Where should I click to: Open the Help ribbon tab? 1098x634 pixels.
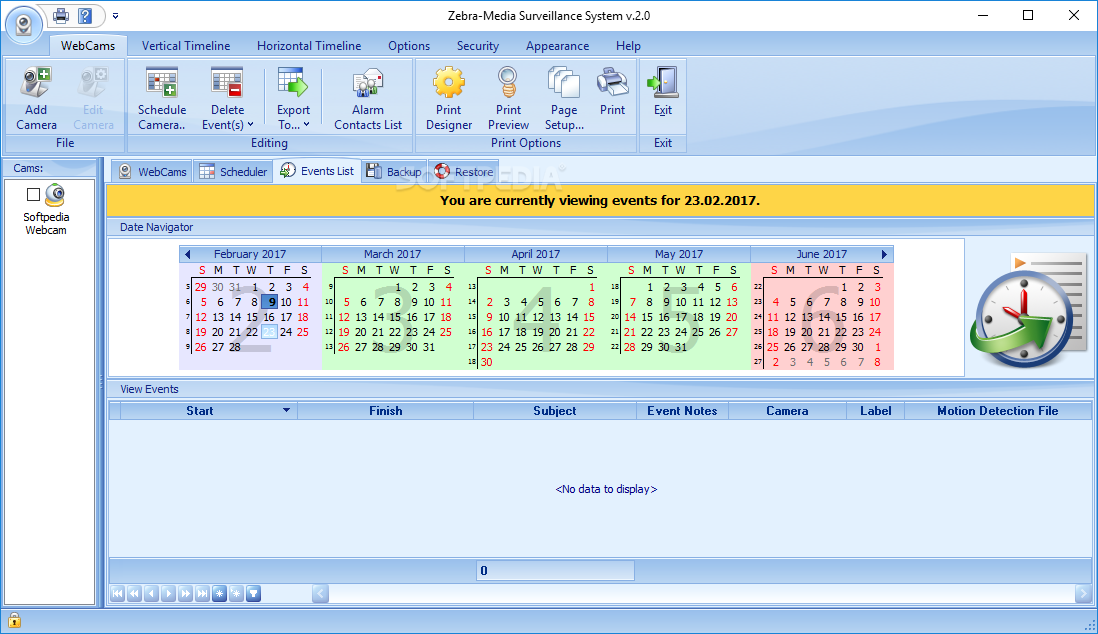tap(628, 46)
